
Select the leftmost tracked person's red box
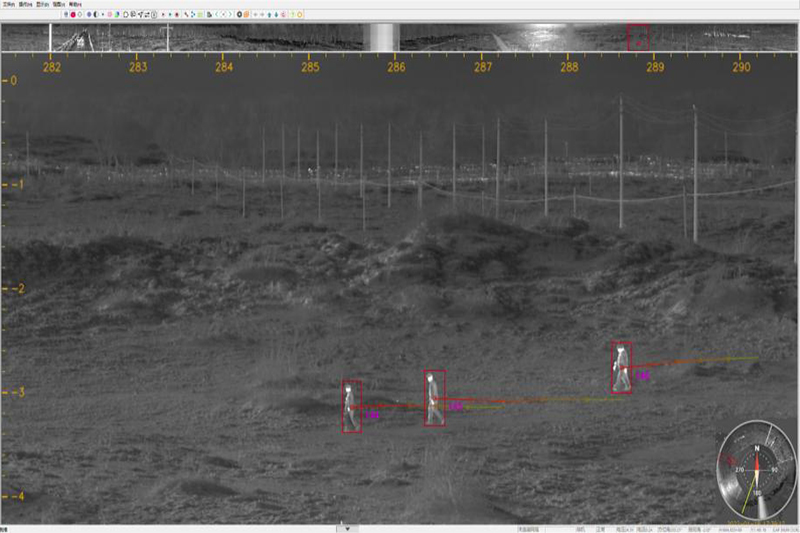pos(352,406)
